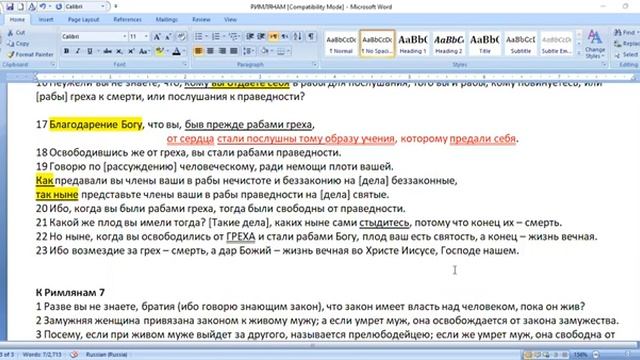
Task: Open the Change Styles menu
Action: pos(595,44)
